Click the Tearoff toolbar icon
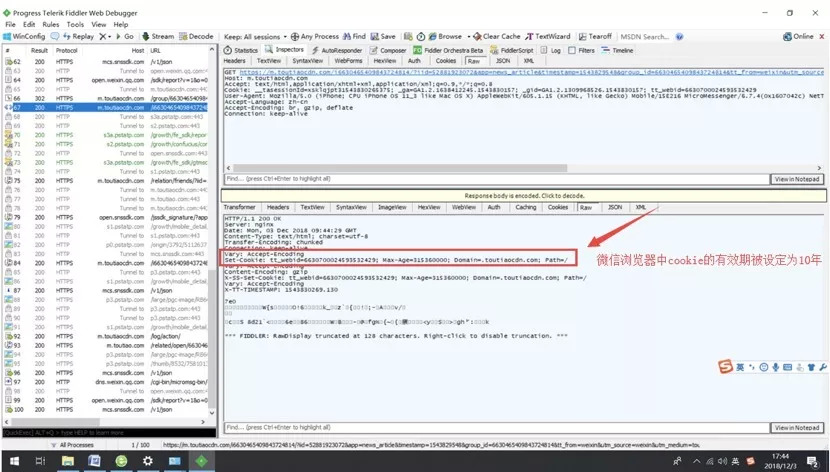830x472 pixels. (596, 36)
